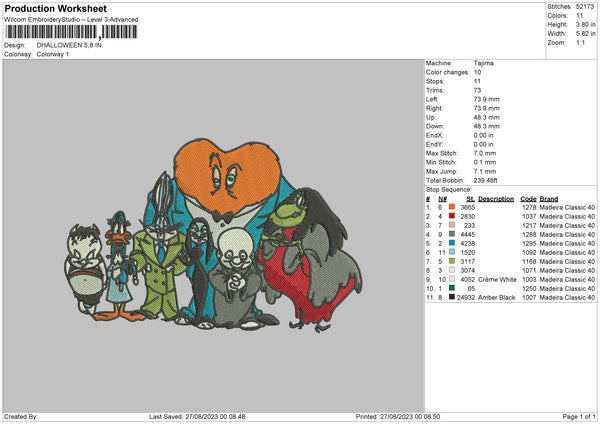600x424 pixels.
Task: Click the Crème White color swatch
Action: click(452, 279)
